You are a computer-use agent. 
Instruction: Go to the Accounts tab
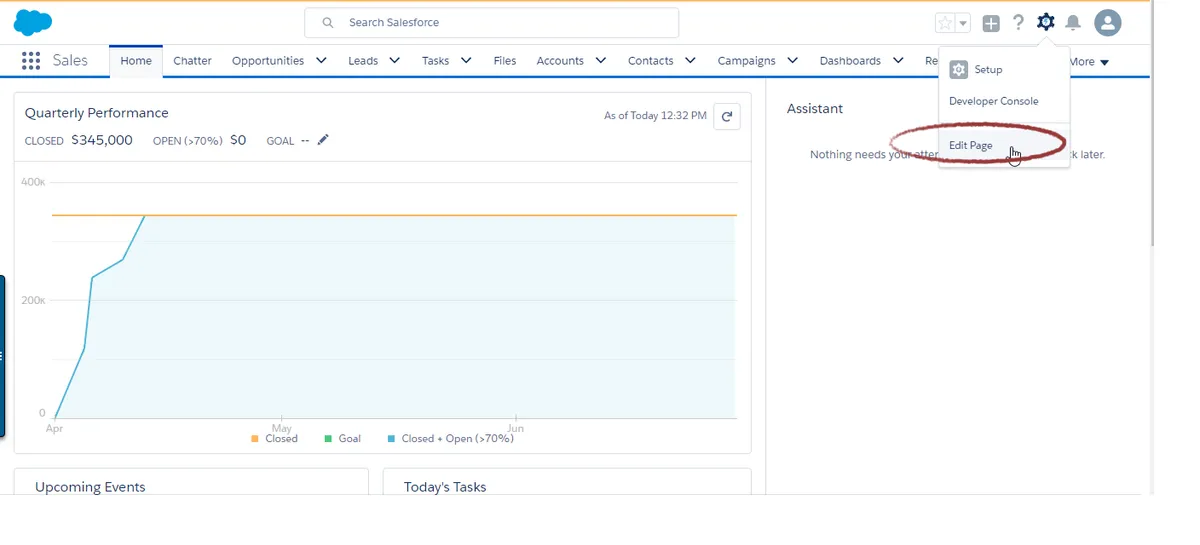[x=560, y=61]
